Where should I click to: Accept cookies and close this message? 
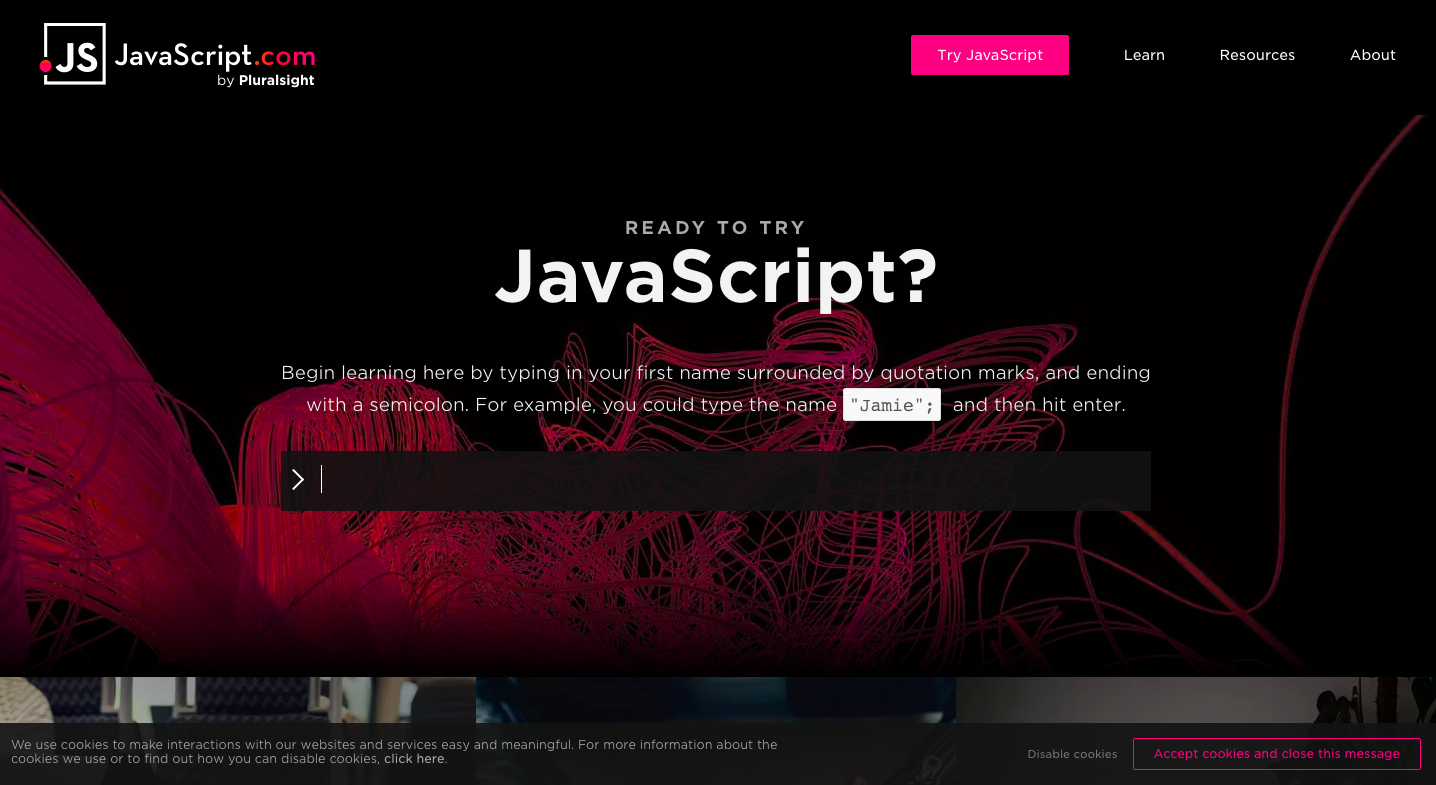[x=1277, y=754]
